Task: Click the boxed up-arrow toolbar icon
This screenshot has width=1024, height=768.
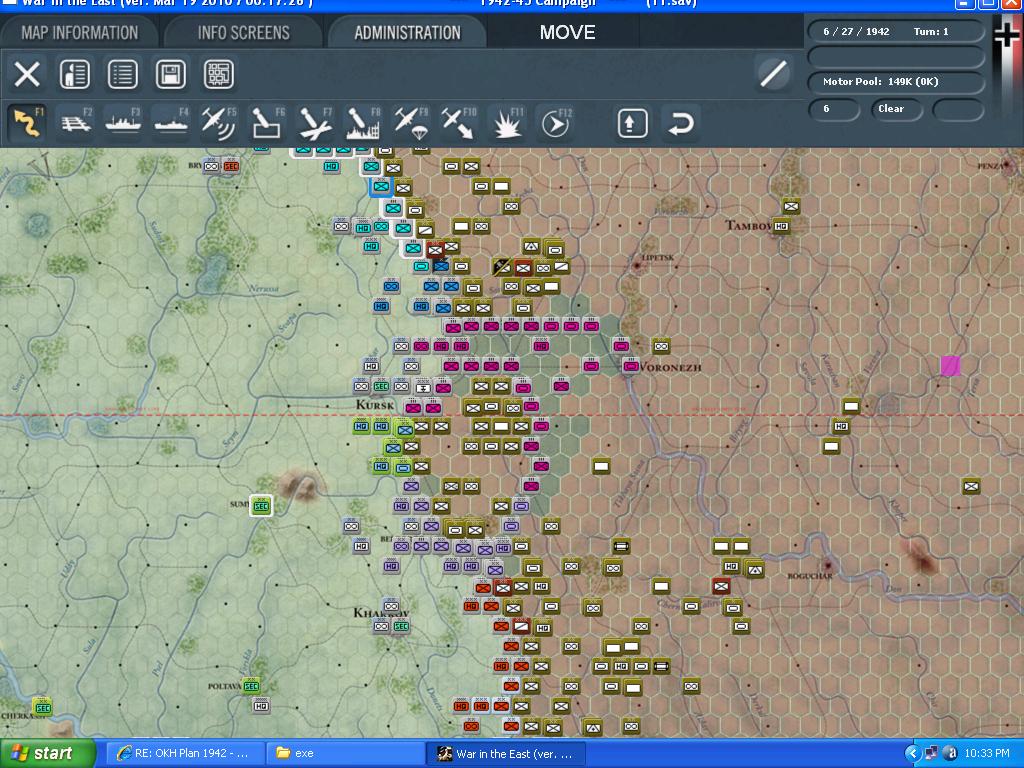Action: (632, 123)
